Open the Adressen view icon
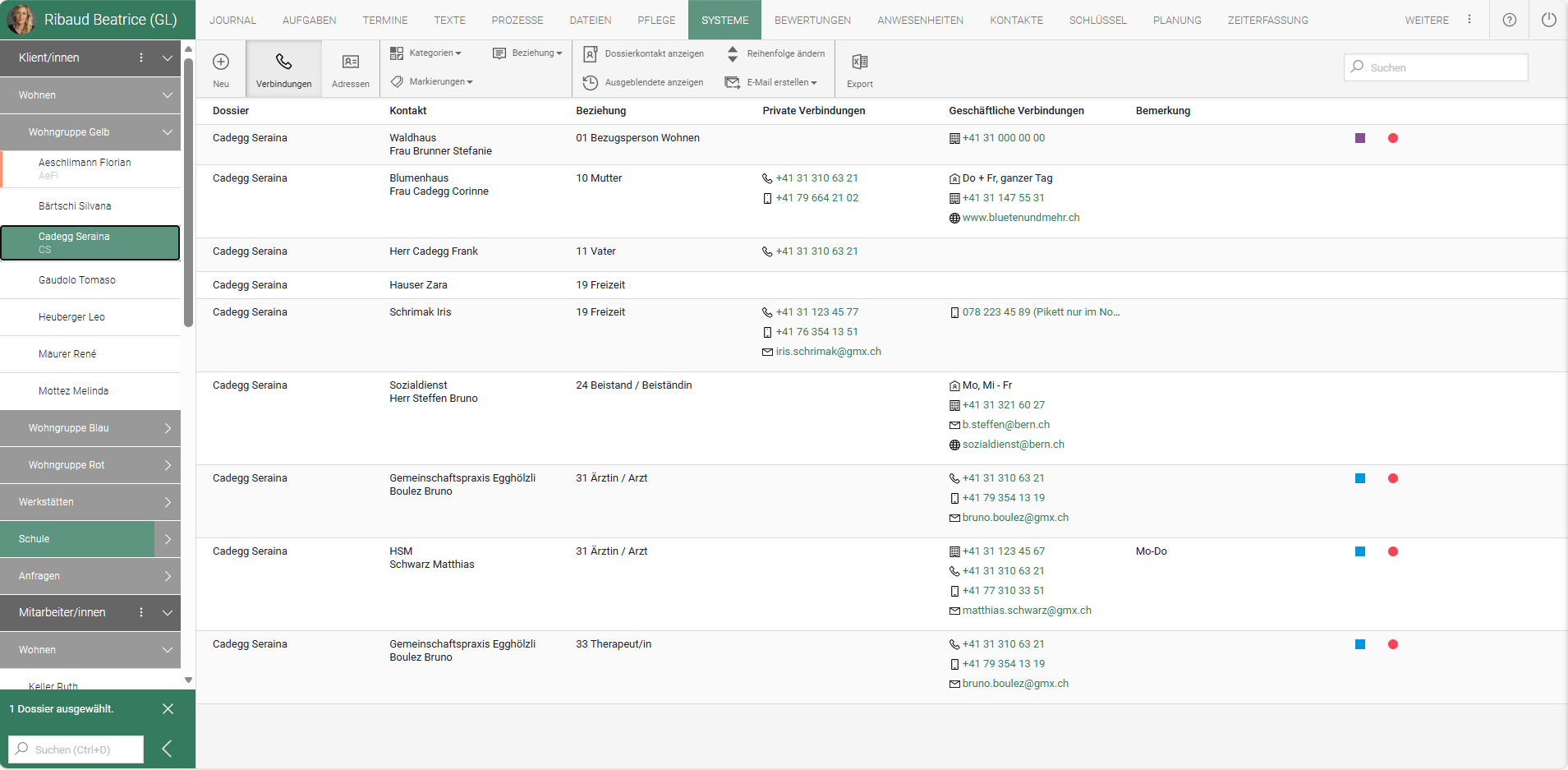 (x=351, y=62)
